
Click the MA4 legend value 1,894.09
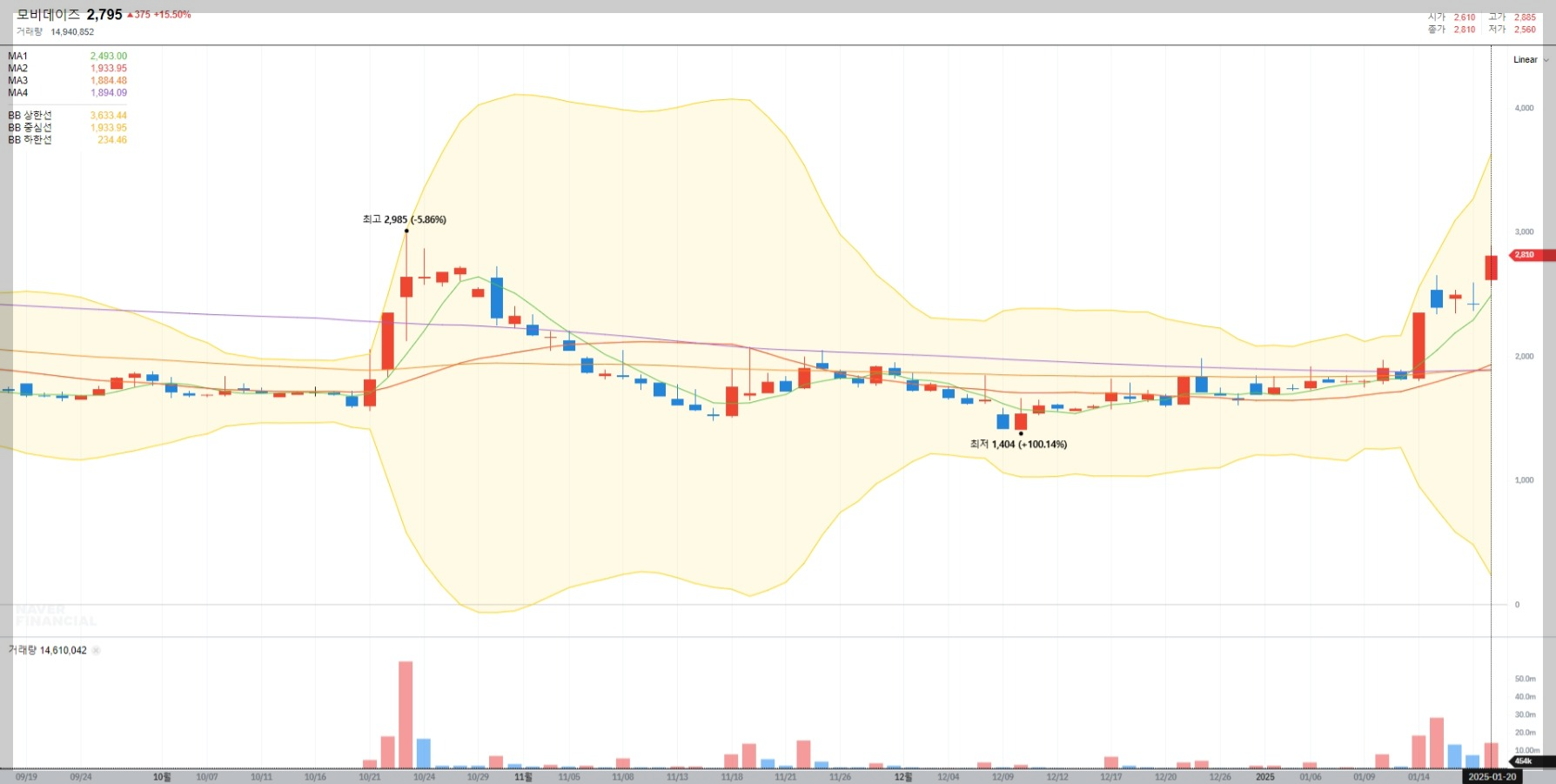[109, 92]
